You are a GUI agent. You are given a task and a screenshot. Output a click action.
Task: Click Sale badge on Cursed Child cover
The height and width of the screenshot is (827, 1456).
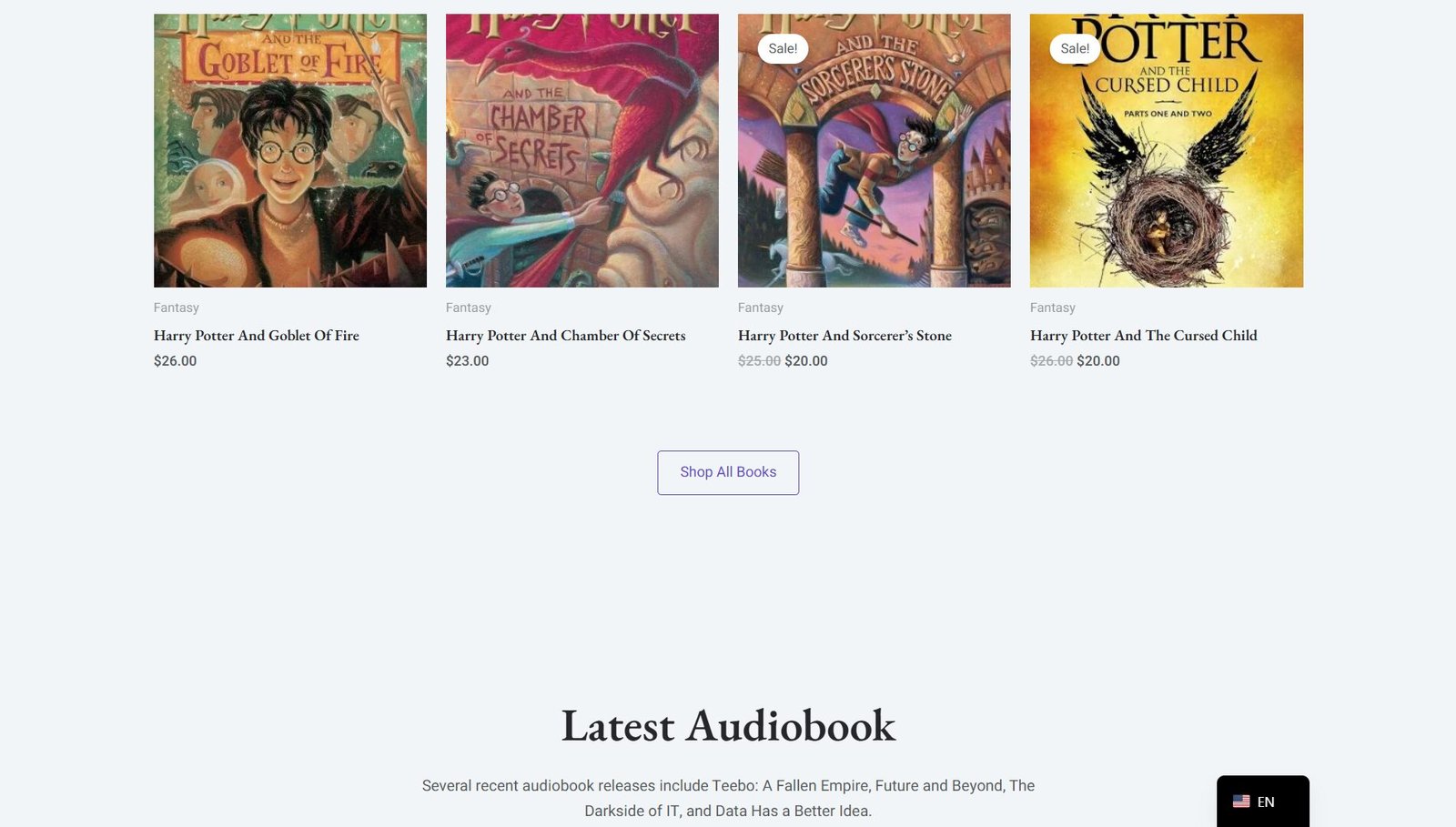coord(1075,48)
